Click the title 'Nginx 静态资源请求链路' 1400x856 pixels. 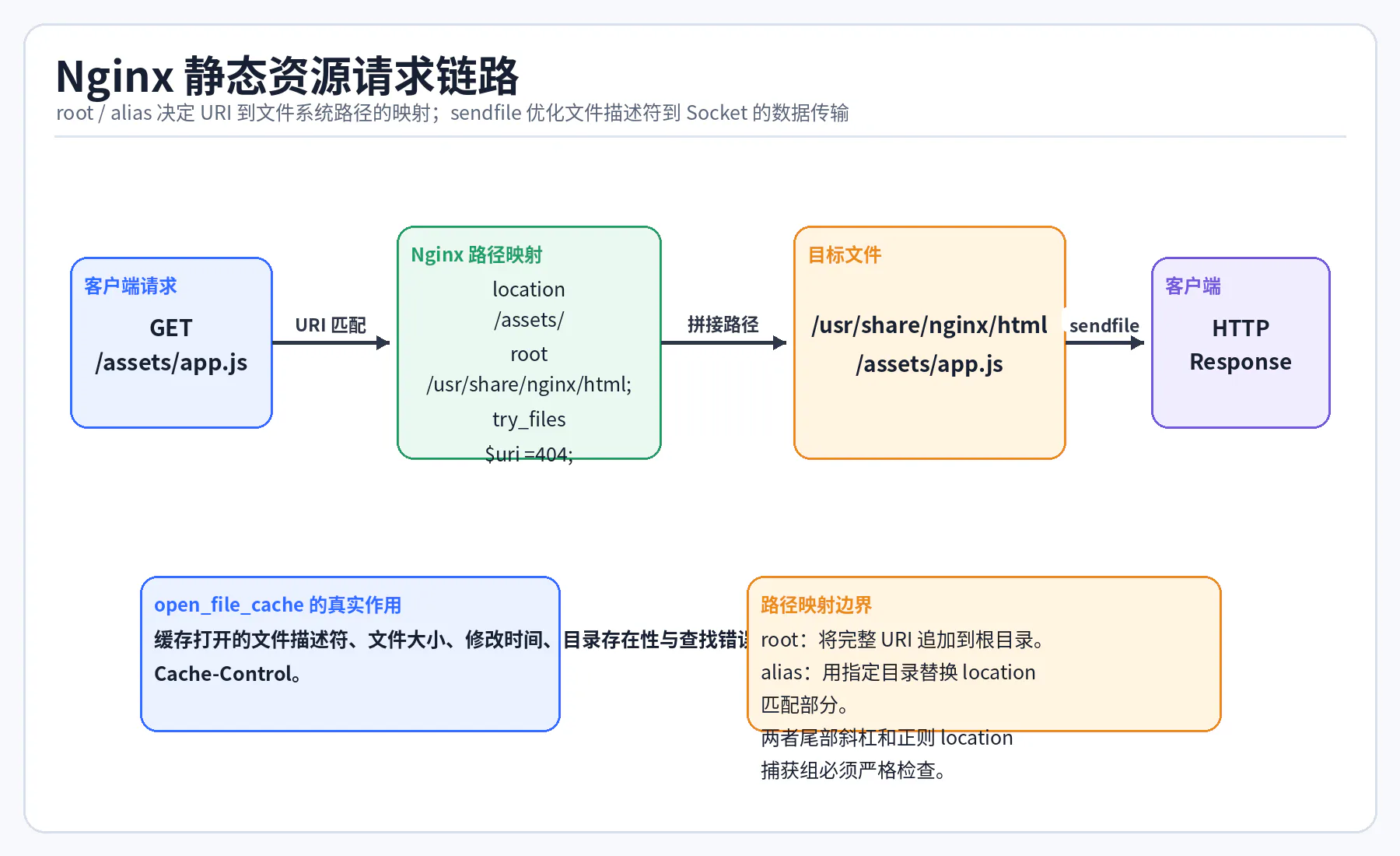pos(287,76)
